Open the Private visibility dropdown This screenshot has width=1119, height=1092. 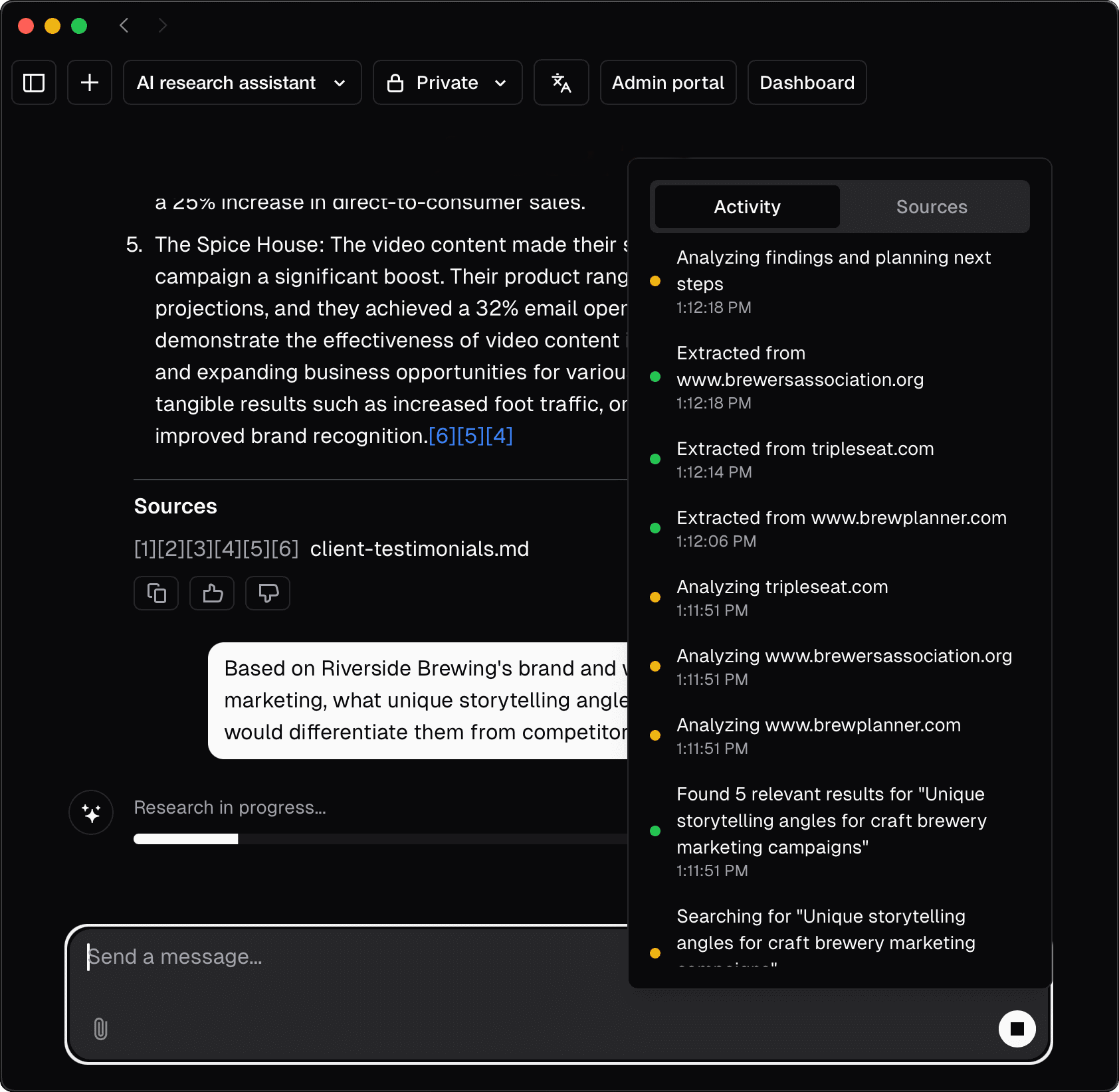tap(447, 83)
